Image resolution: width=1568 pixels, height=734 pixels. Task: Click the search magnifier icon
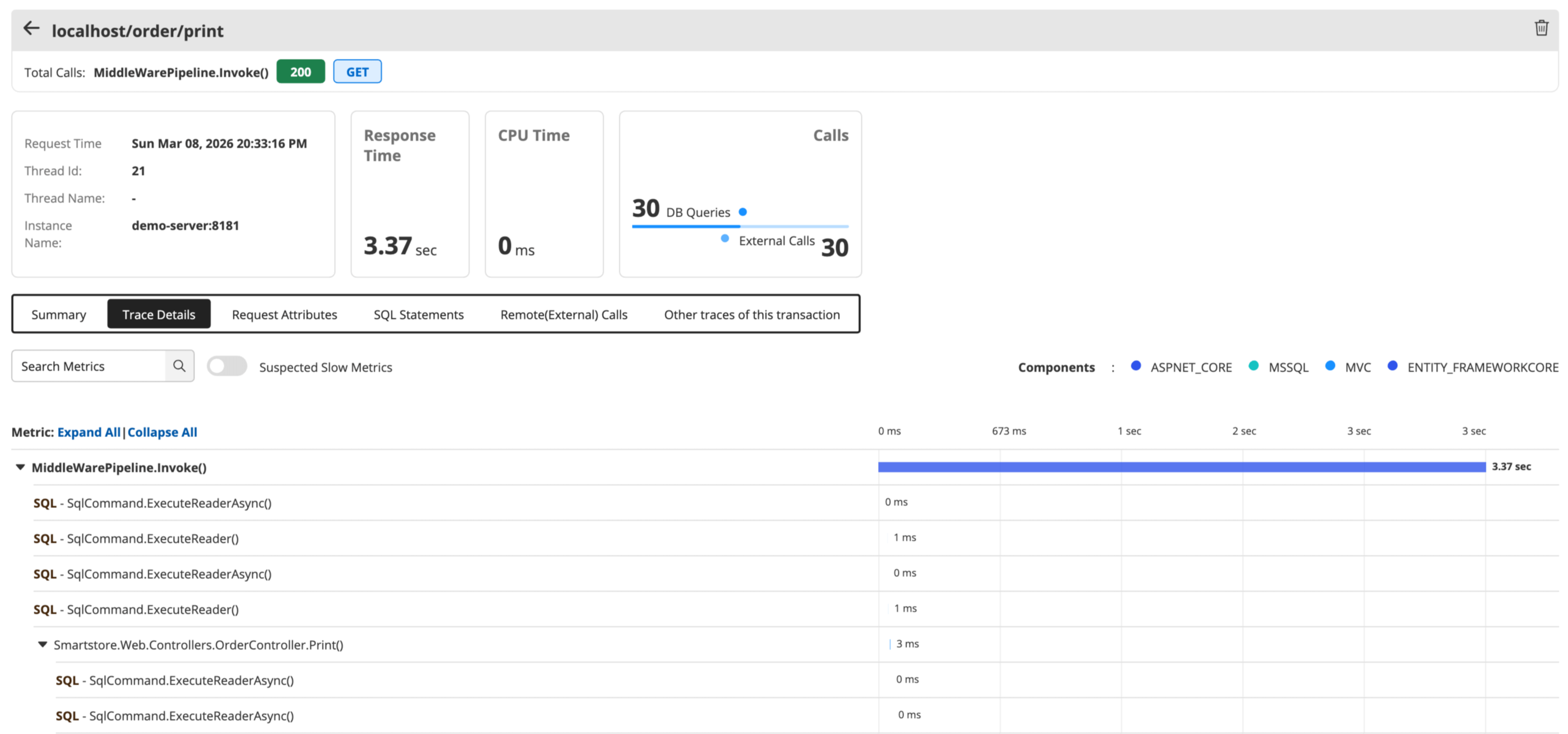[x=179, y=366]
